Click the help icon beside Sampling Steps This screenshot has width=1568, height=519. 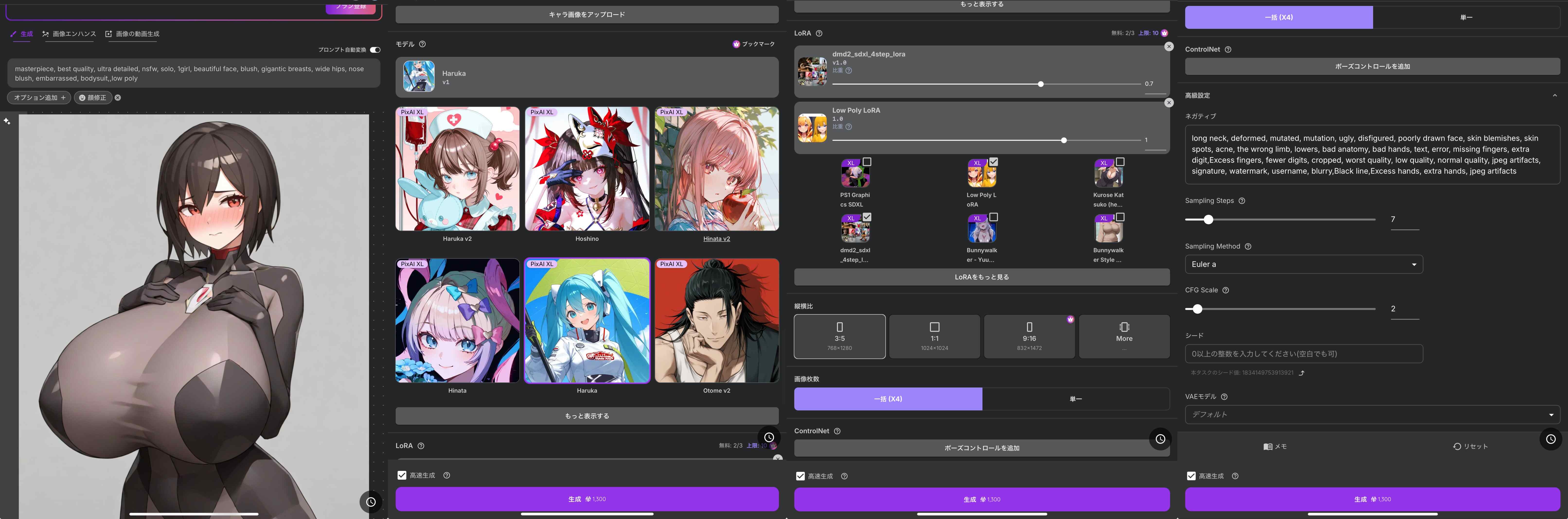click(1242, 201)
